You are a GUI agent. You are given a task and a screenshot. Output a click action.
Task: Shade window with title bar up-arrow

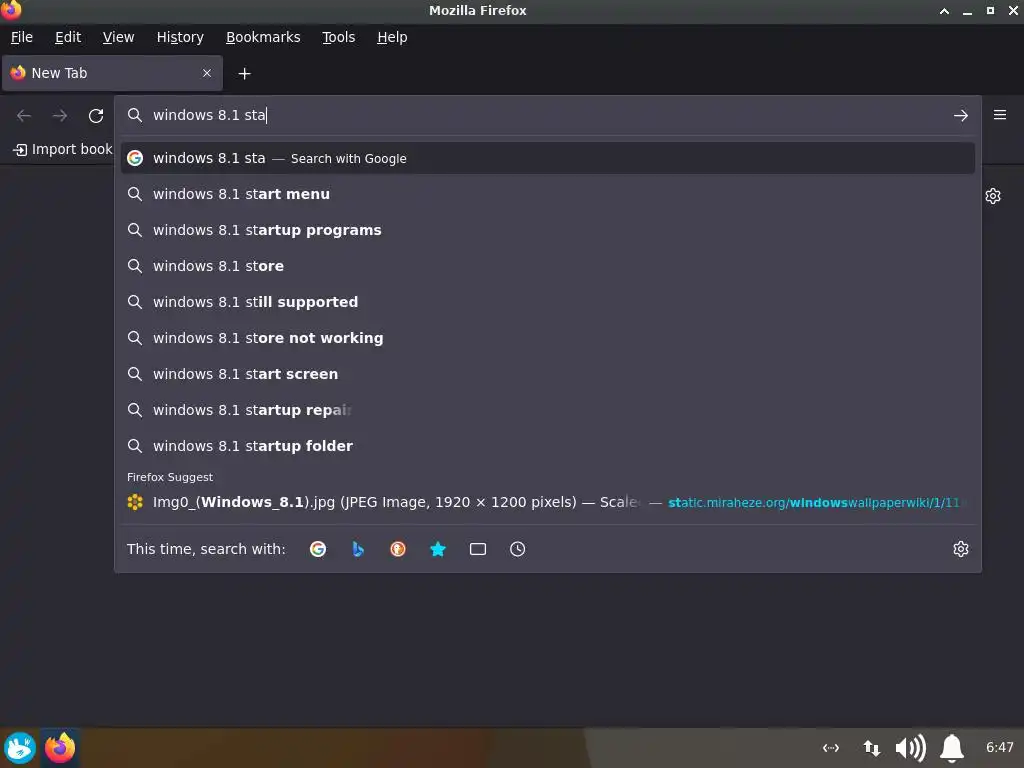coord(944,11)
